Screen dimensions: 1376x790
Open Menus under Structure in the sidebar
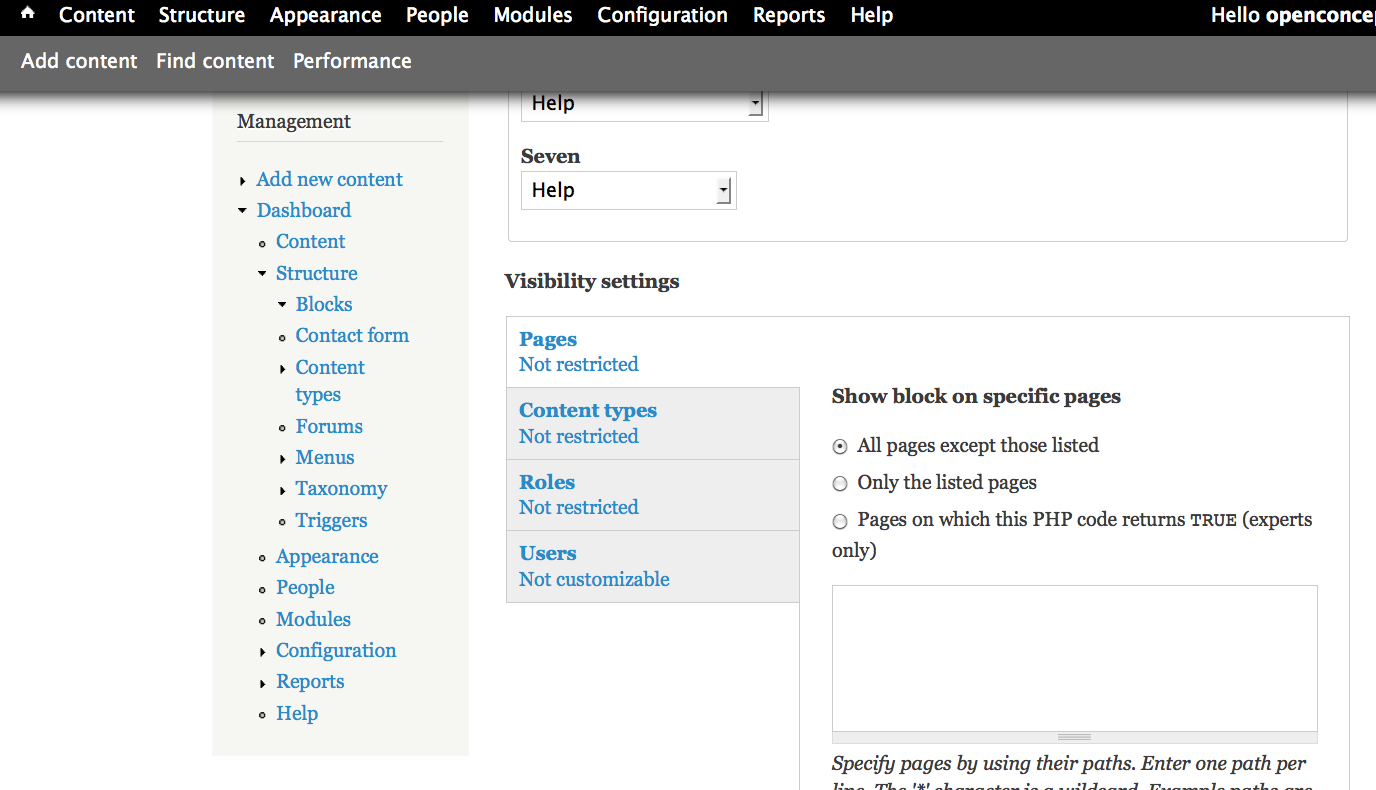tap(324, 457)
